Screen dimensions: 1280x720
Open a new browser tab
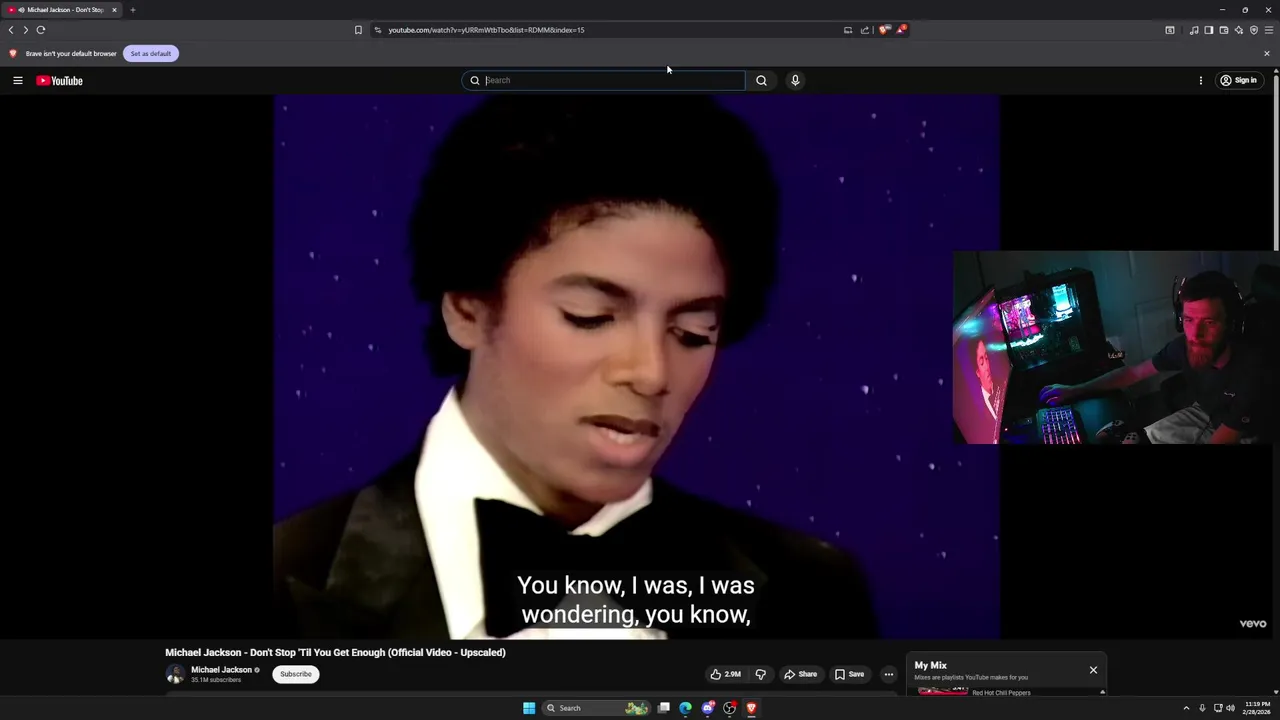(132, 10)
